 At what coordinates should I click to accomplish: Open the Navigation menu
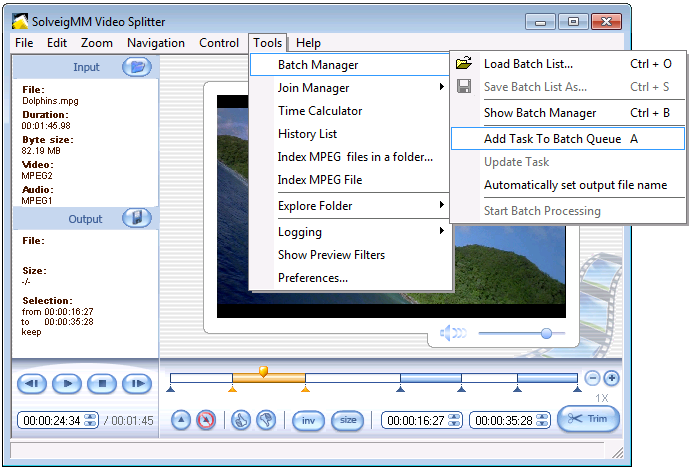[156, 43]
